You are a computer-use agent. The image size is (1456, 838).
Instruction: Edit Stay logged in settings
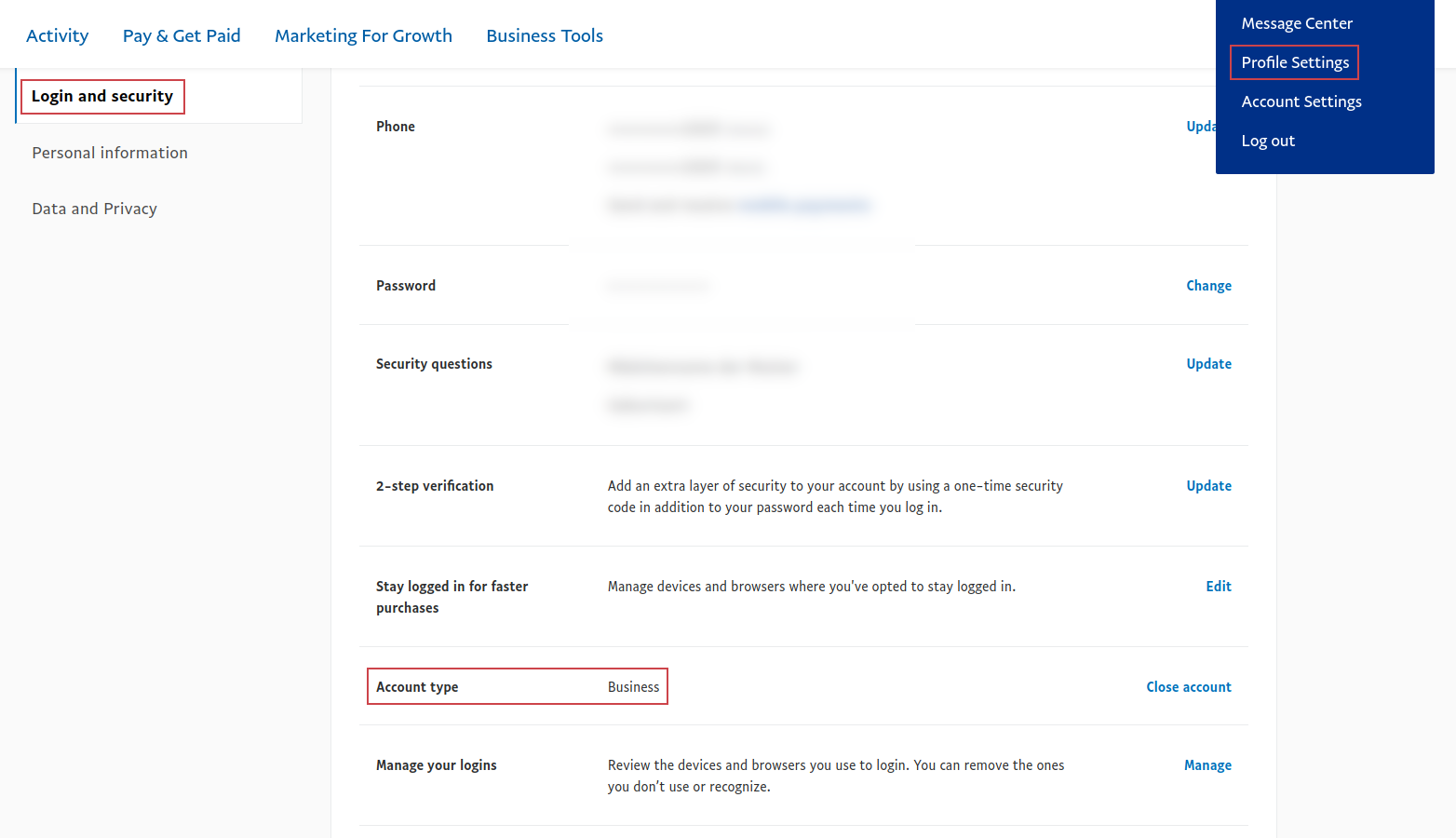point(1219,587)
